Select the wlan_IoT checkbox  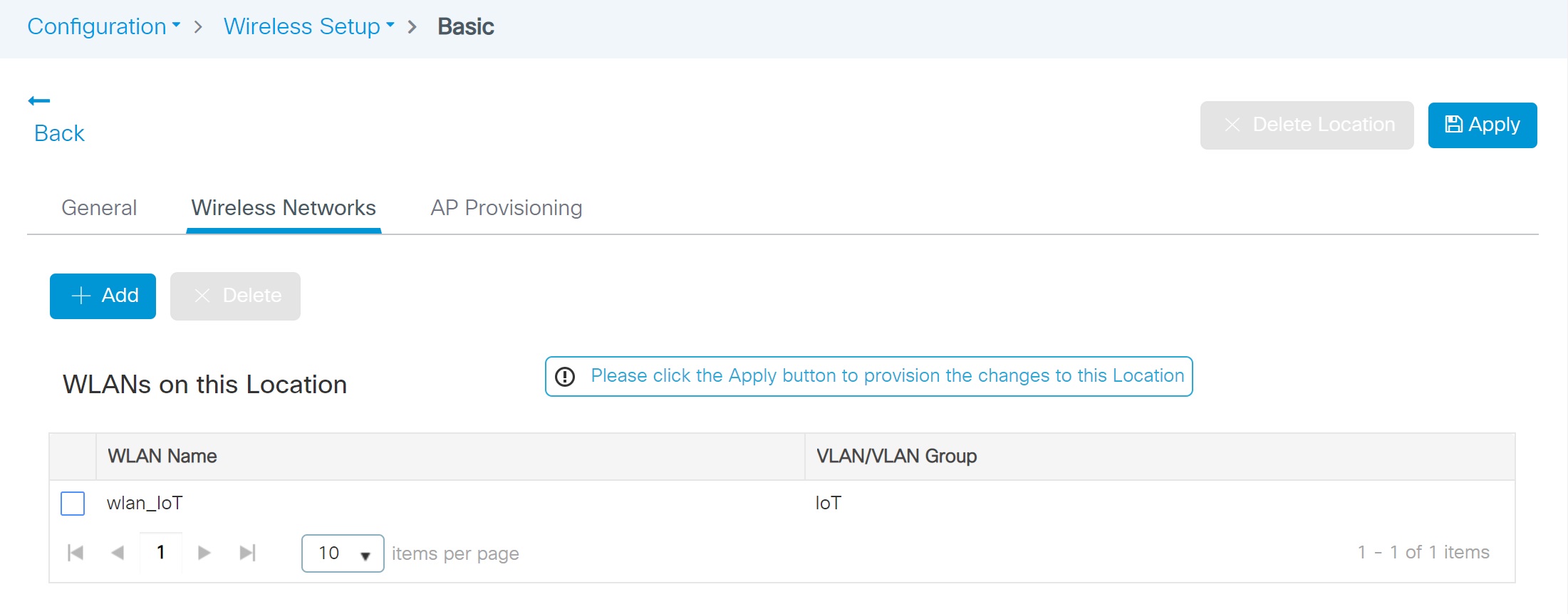tap(73, 503)
